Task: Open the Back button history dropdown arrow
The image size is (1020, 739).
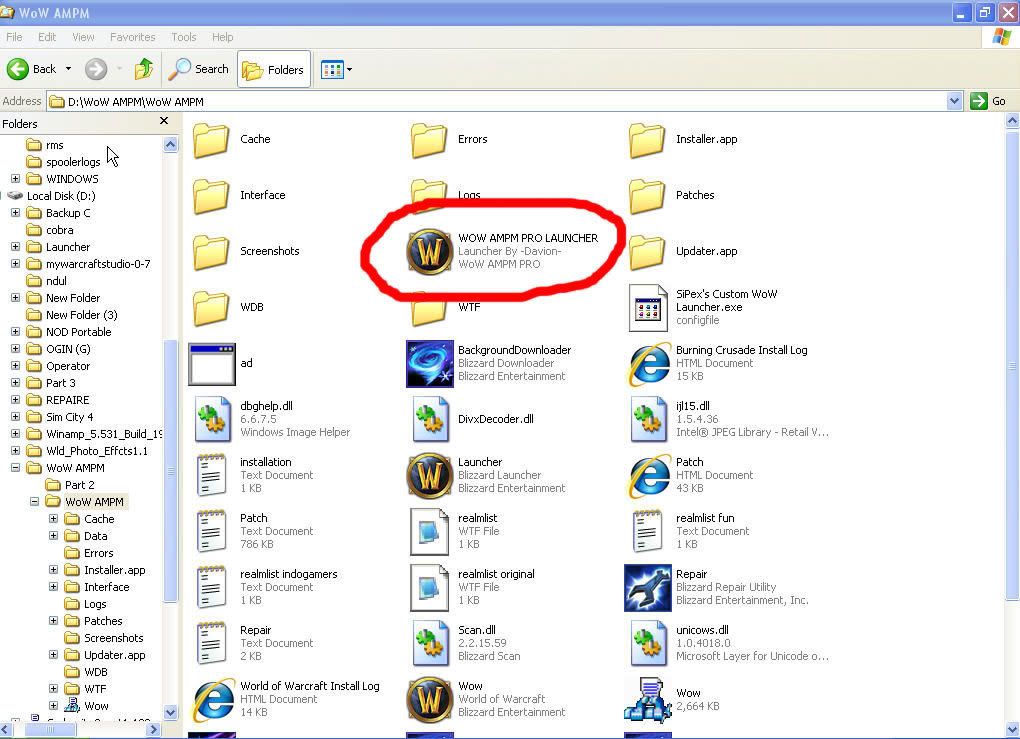Action: click(68, 69)
